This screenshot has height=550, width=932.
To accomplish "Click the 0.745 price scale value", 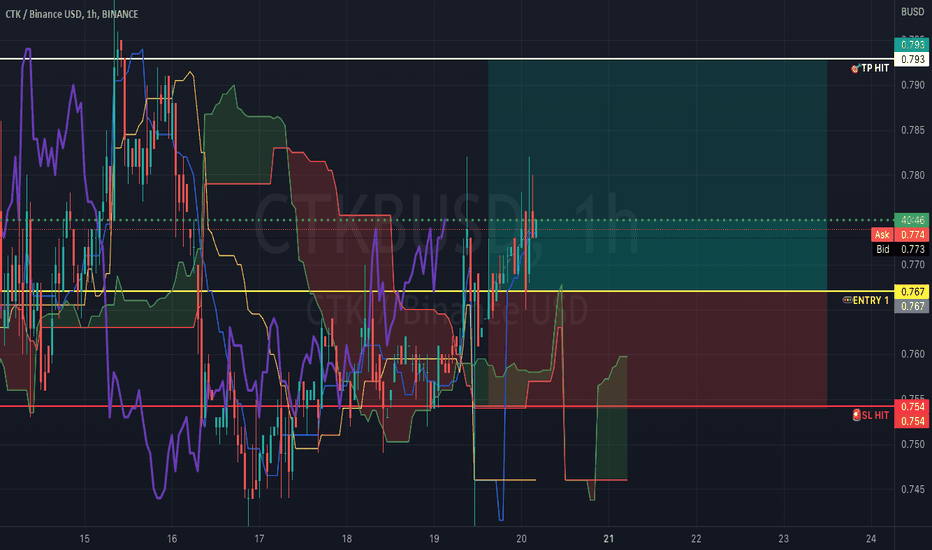I will tap(912, 489).
